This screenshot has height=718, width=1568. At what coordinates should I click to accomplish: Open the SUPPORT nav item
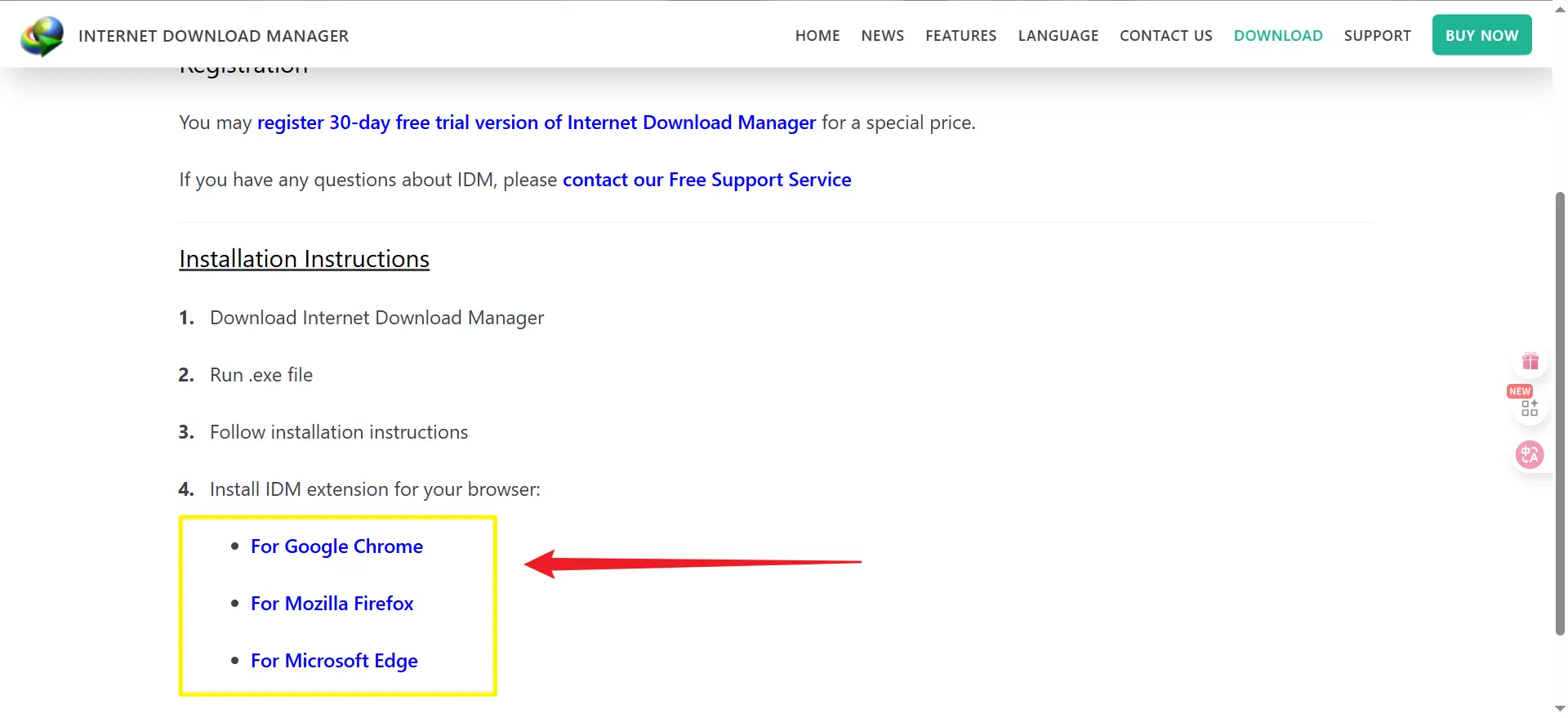(1377, 36)
